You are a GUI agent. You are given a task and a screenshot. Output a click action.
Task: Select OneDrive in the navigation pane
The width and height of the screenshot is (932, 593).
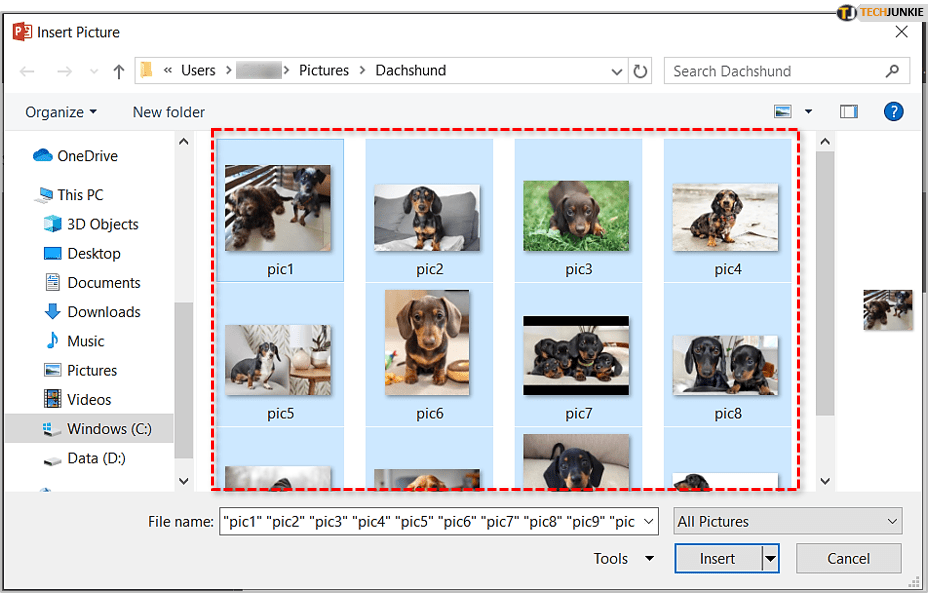[x=86, y=156]
